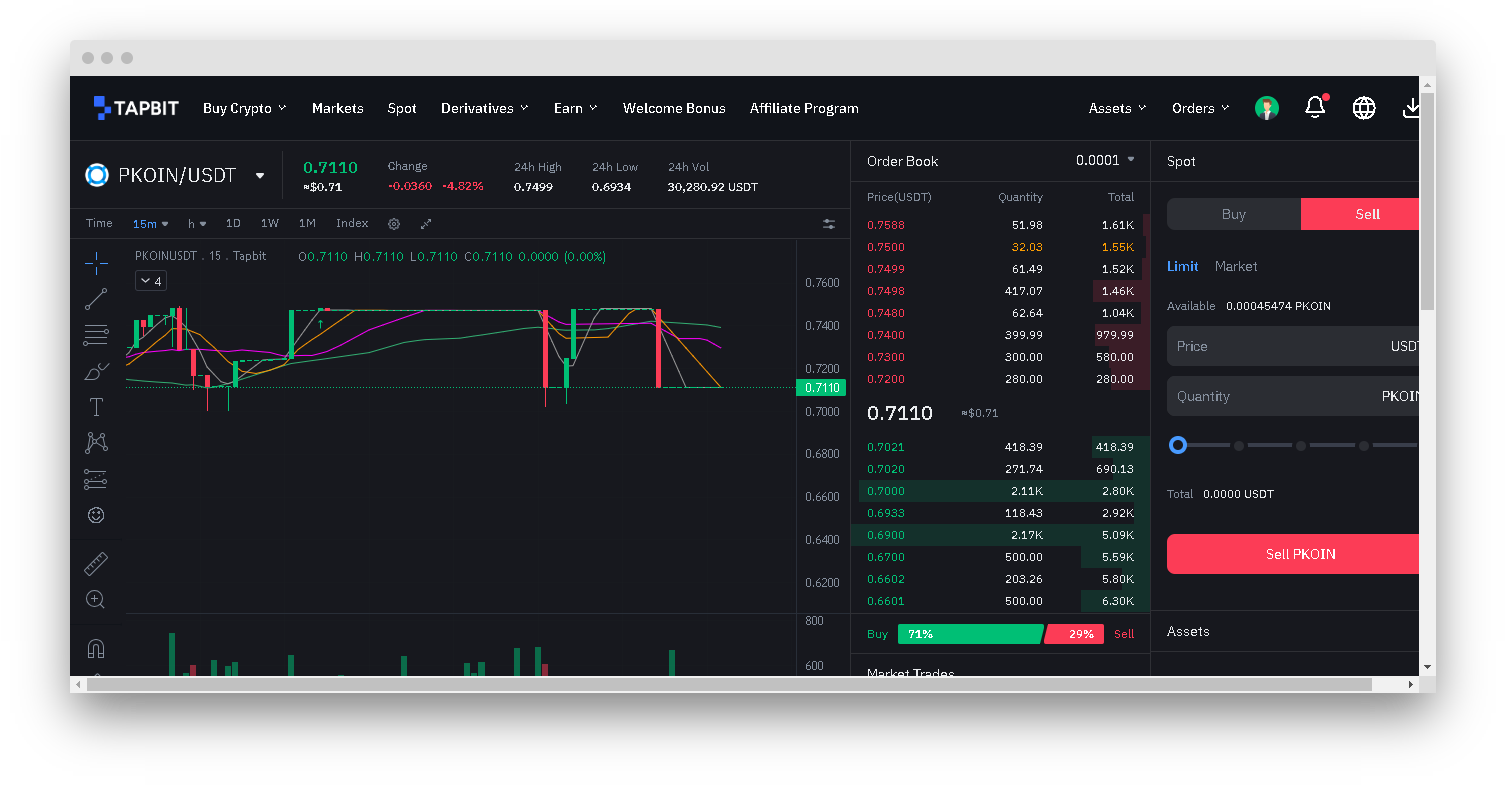Switch chart to Index price
The height and width of the screenshot is (793, 1506).
coord(352,224)
